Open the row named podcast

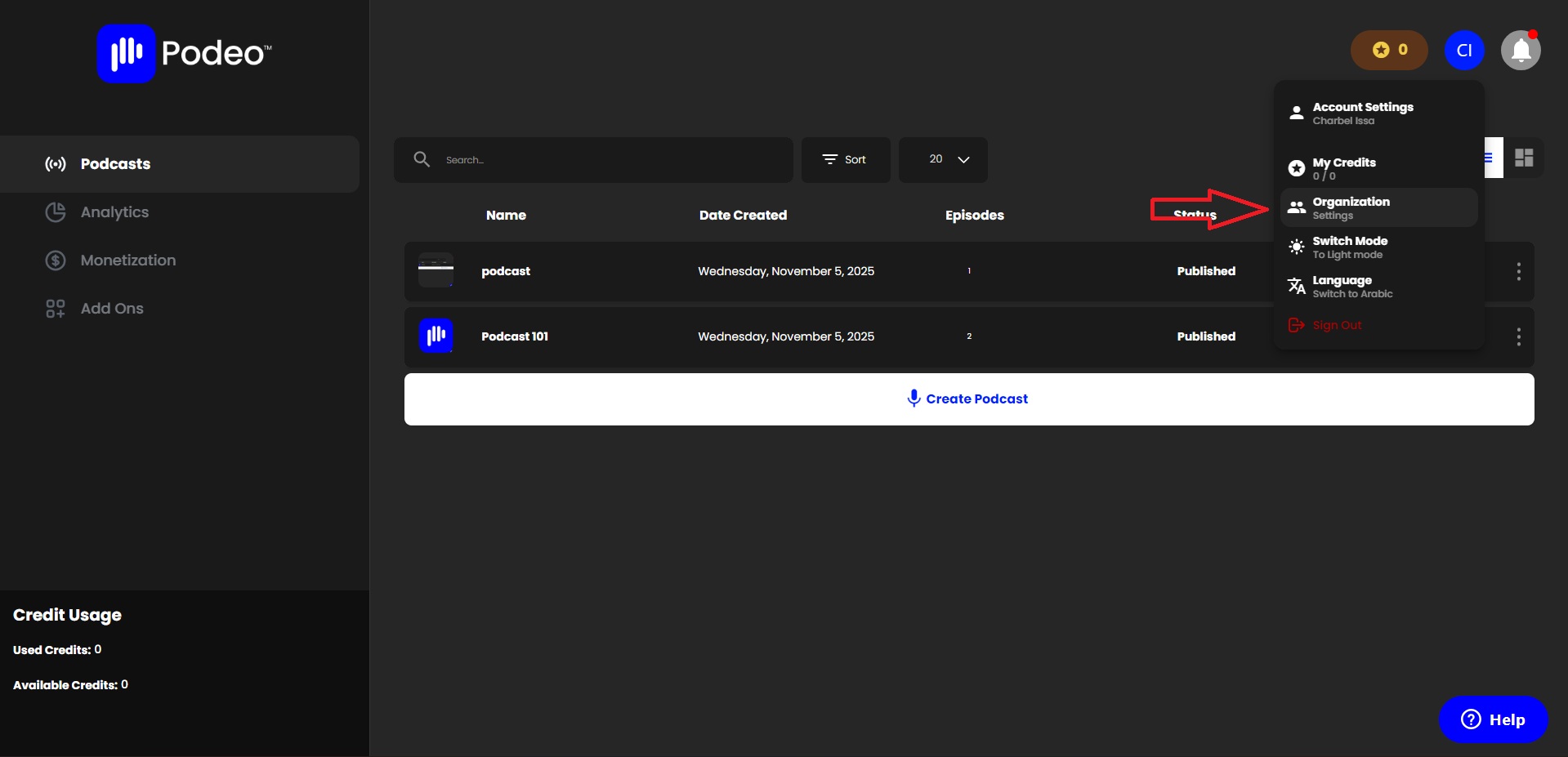click(x=969, y=272)
